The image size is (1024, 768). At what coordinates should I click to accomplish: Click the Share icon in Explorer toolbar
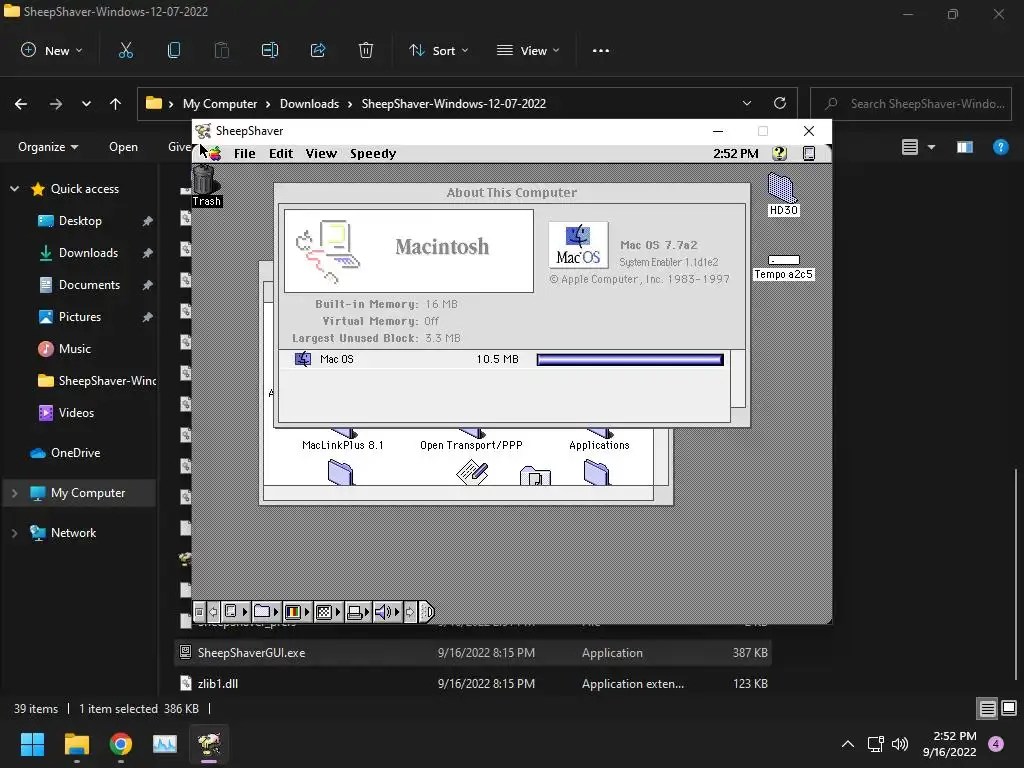[318, 50]
